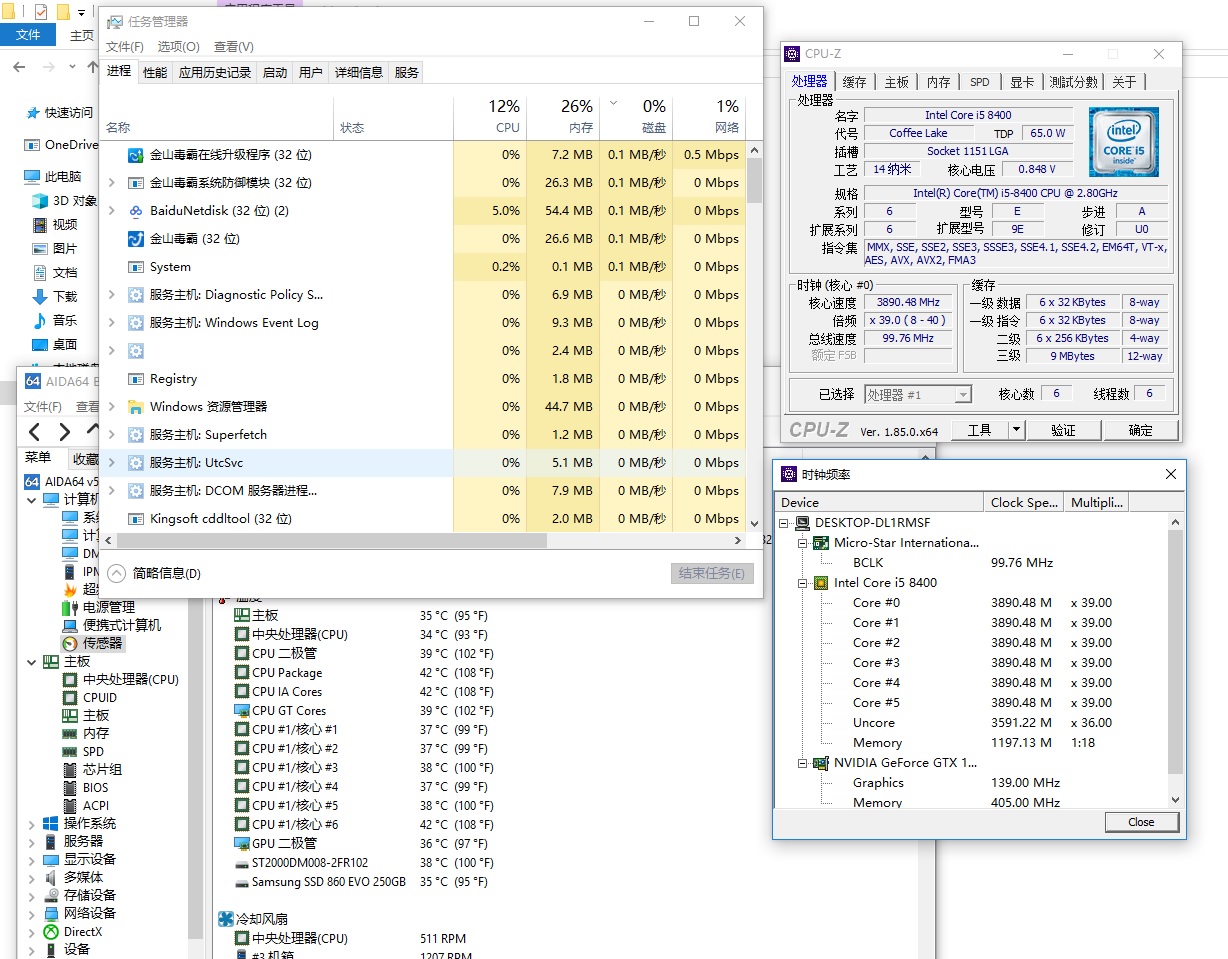Click the ACPI icon in AIDA64 tree
Image resolution: width=1228 pixels, height=959 pixels.
[70, 805]
